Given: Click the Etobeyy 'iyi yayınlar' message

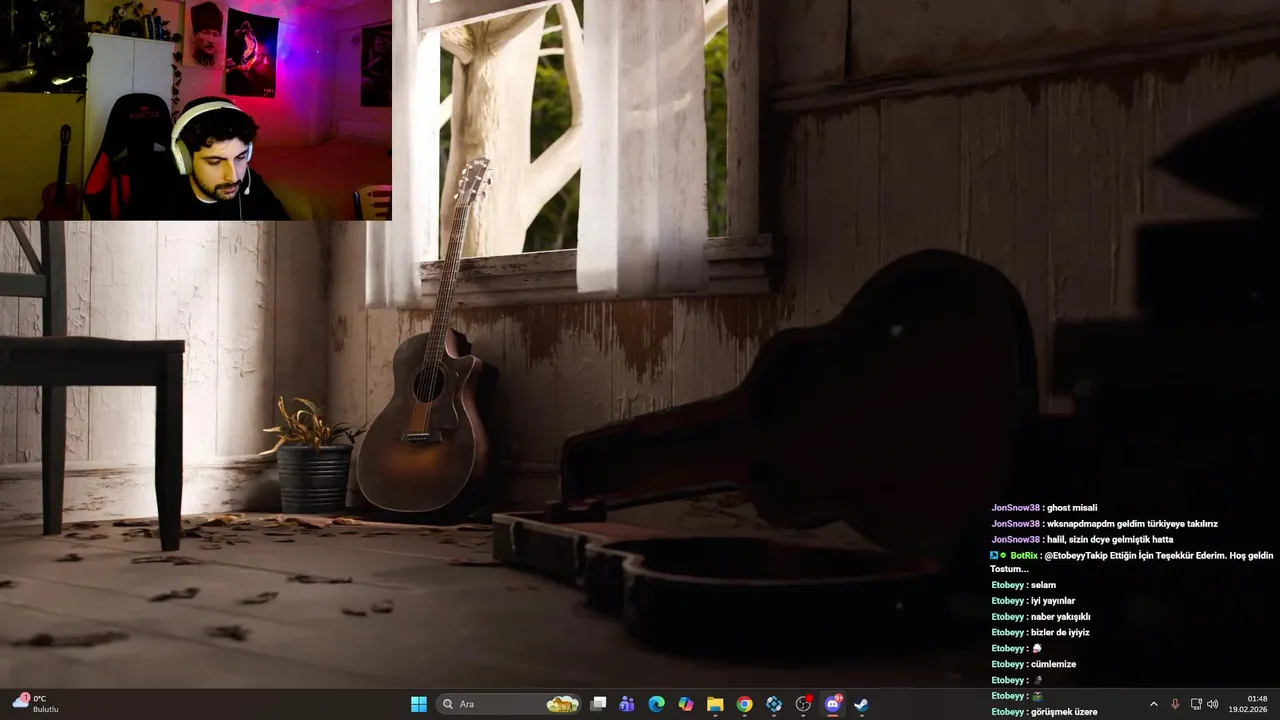Looking at the screenshot, I should click(1033, 601).
